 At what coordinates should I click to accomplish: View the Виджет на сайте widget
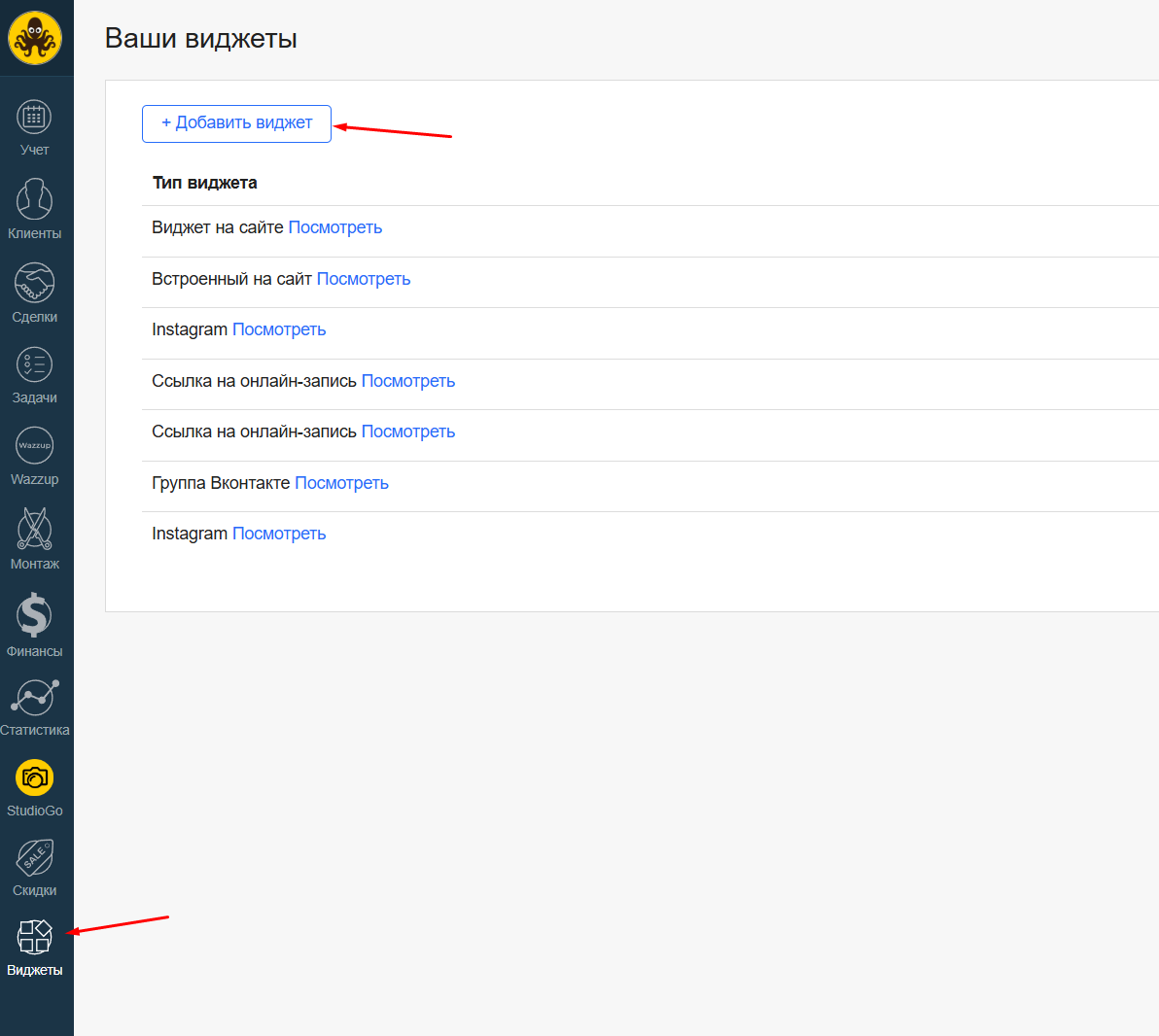(335, 227)
